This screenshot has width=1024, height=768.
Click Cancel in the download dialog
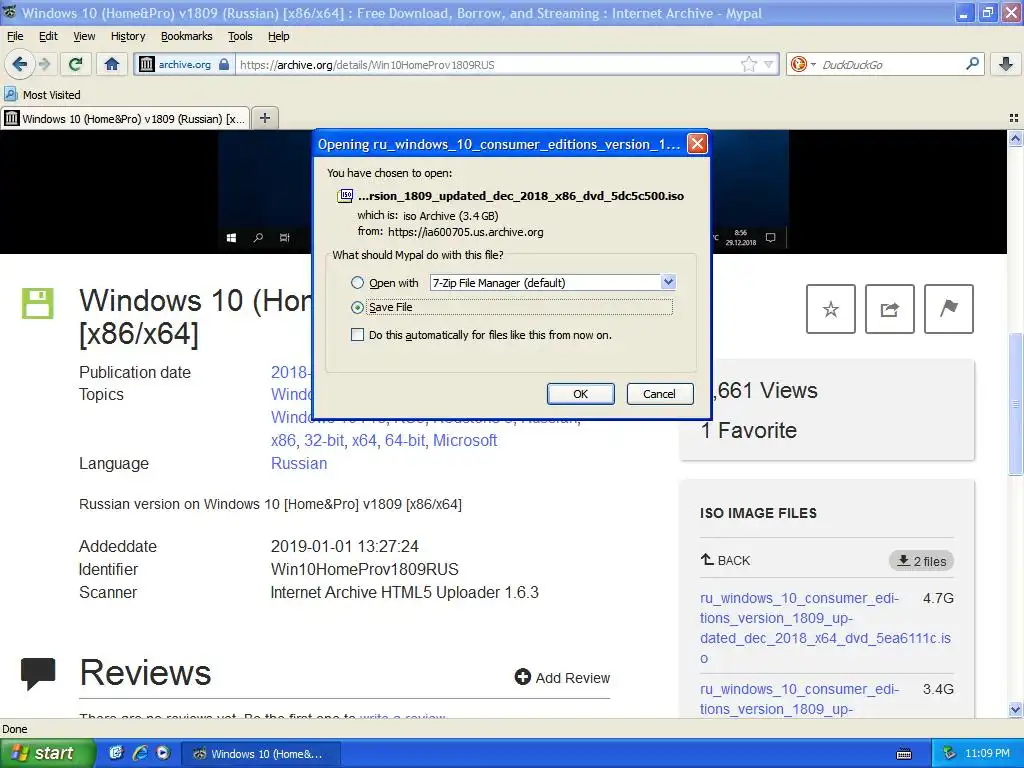[660, 394]
